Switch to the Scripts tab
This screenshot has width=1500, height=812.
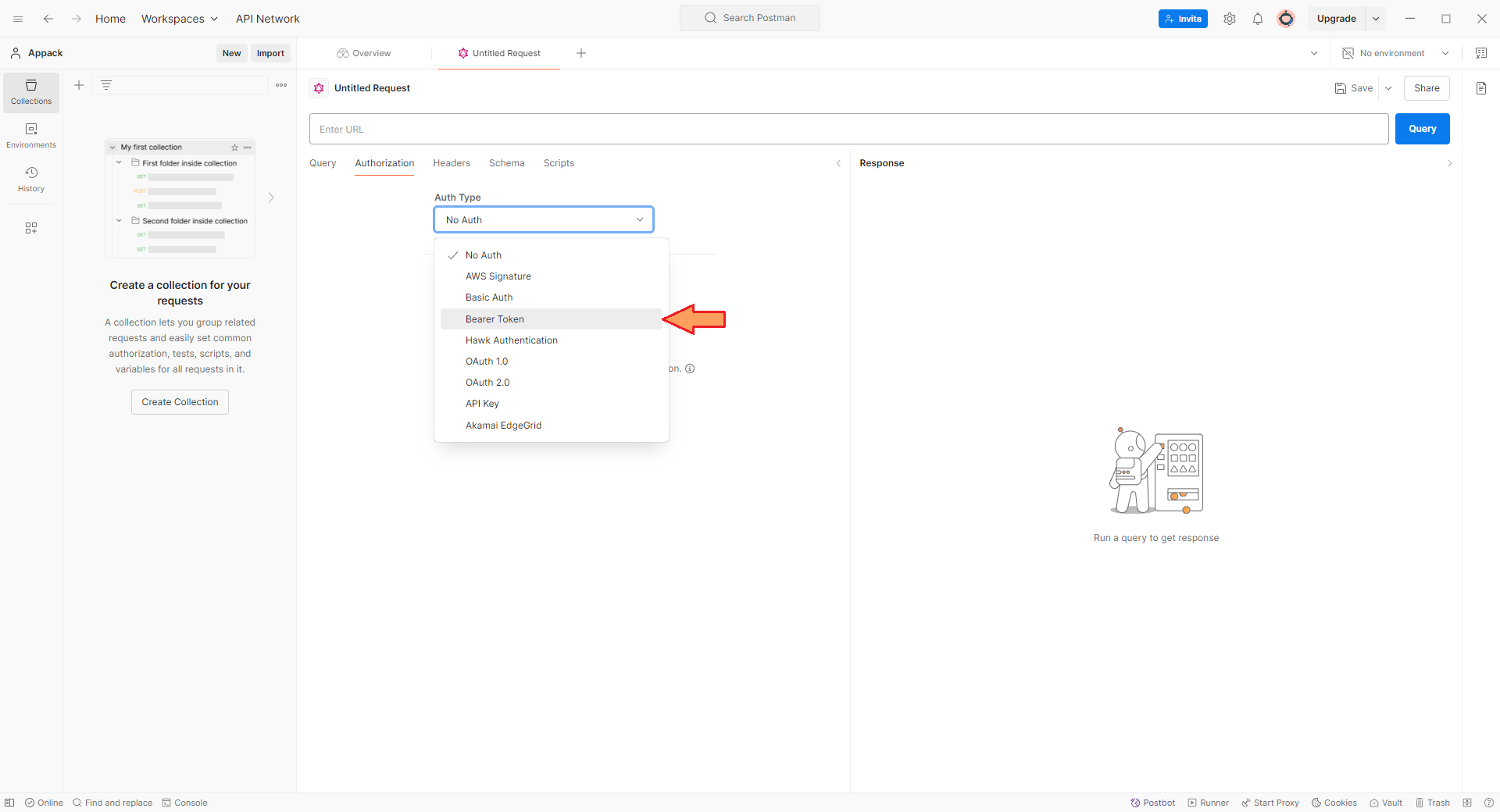(x=559, y=163)
